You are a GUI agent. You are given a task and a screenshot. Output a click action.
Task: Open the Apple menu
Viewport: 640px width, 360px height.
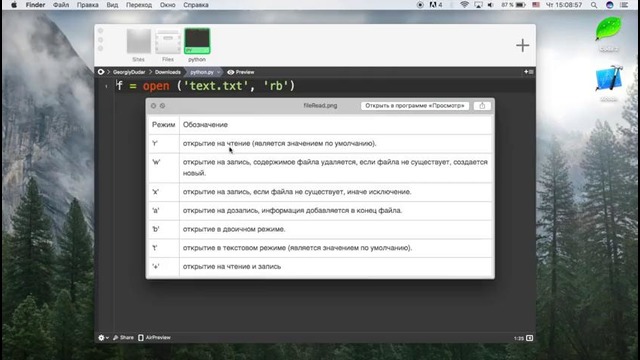tap(14, 5)
